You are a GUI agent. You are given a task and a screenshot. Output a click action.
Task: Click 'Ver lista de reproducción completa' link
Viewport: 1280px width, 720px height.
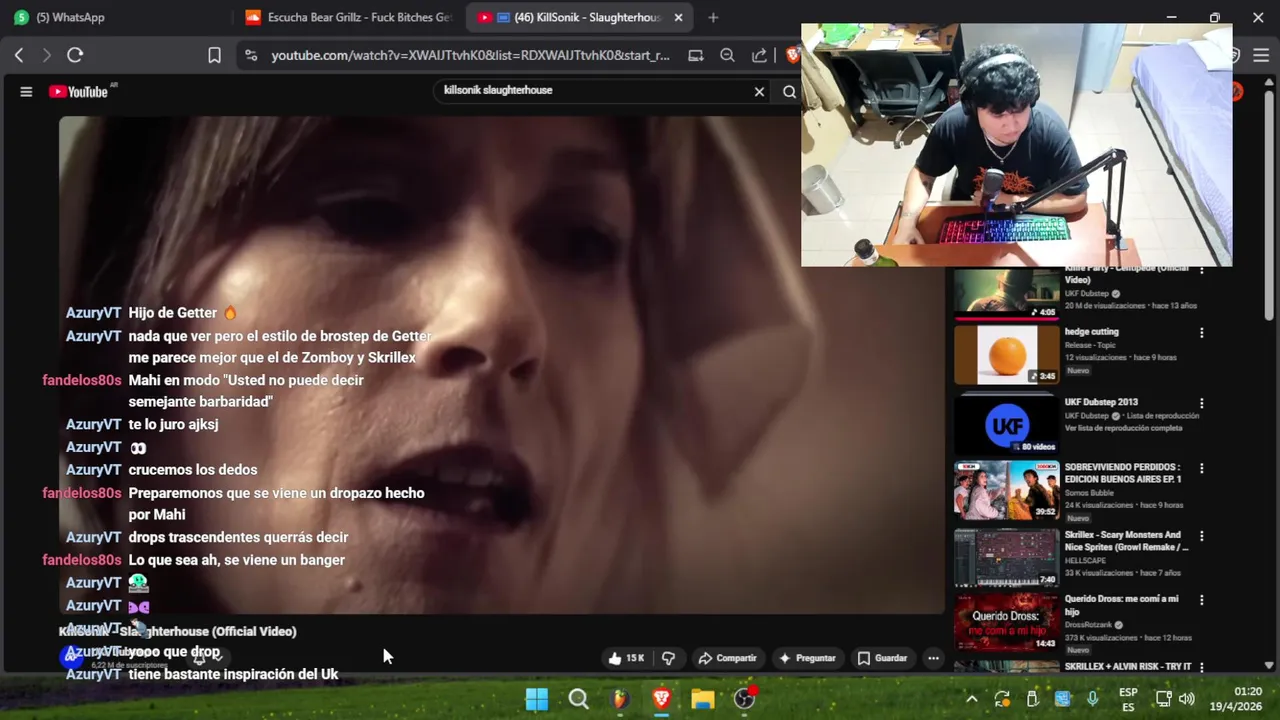coord(1123,428)
